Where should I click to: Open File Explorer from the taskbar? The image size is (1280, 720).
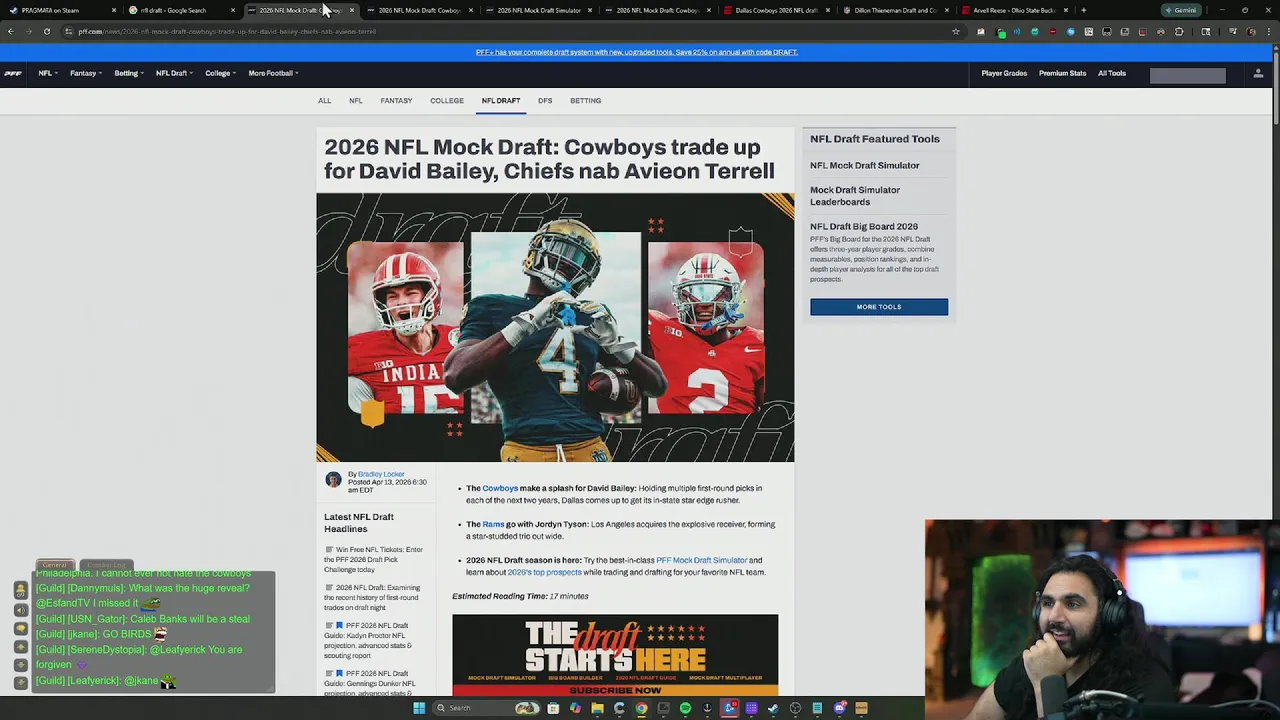597,708
